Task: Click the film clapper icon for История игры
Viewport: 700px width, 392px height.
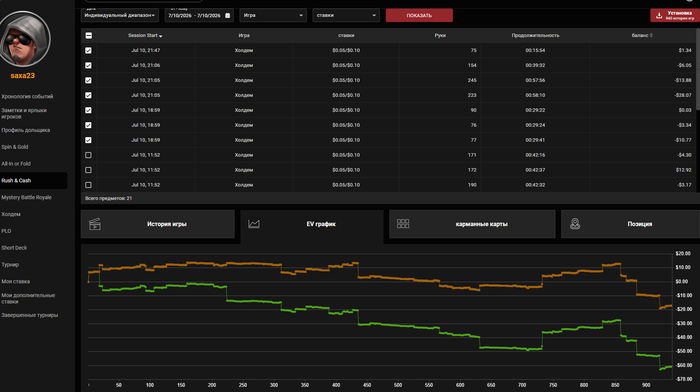Action: (95, 224)
